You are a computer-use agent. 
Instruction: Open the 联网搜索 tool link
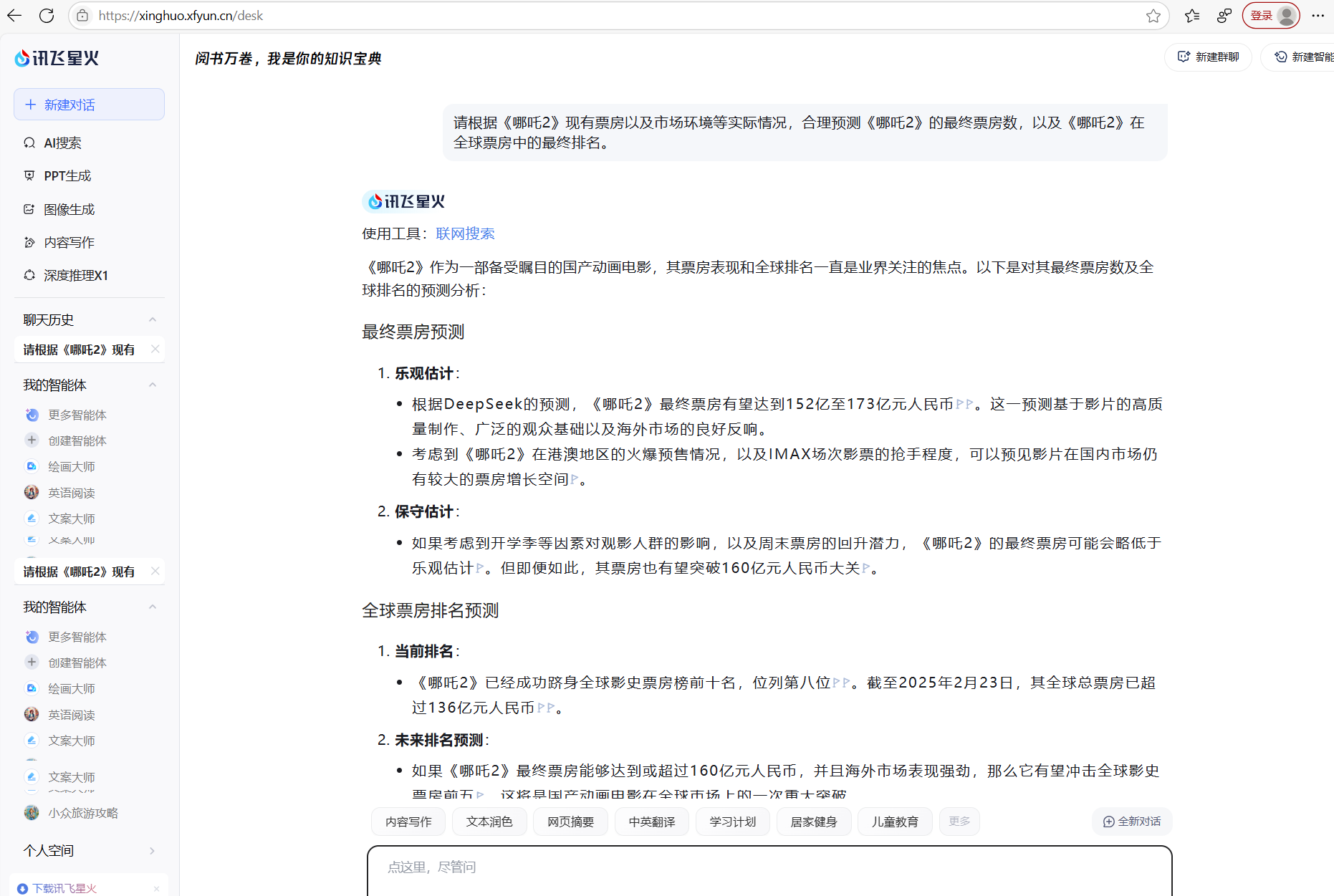pyautogui.click(x=465, y=233)
